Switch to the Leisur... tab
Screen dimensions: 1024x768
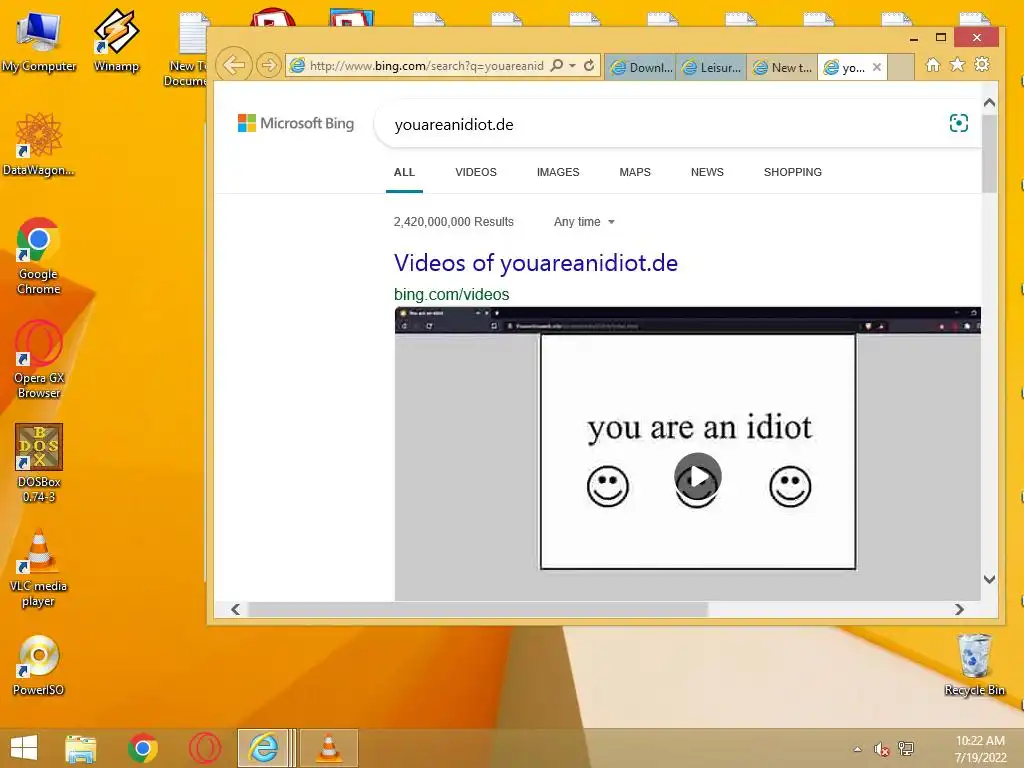point(711,67)
